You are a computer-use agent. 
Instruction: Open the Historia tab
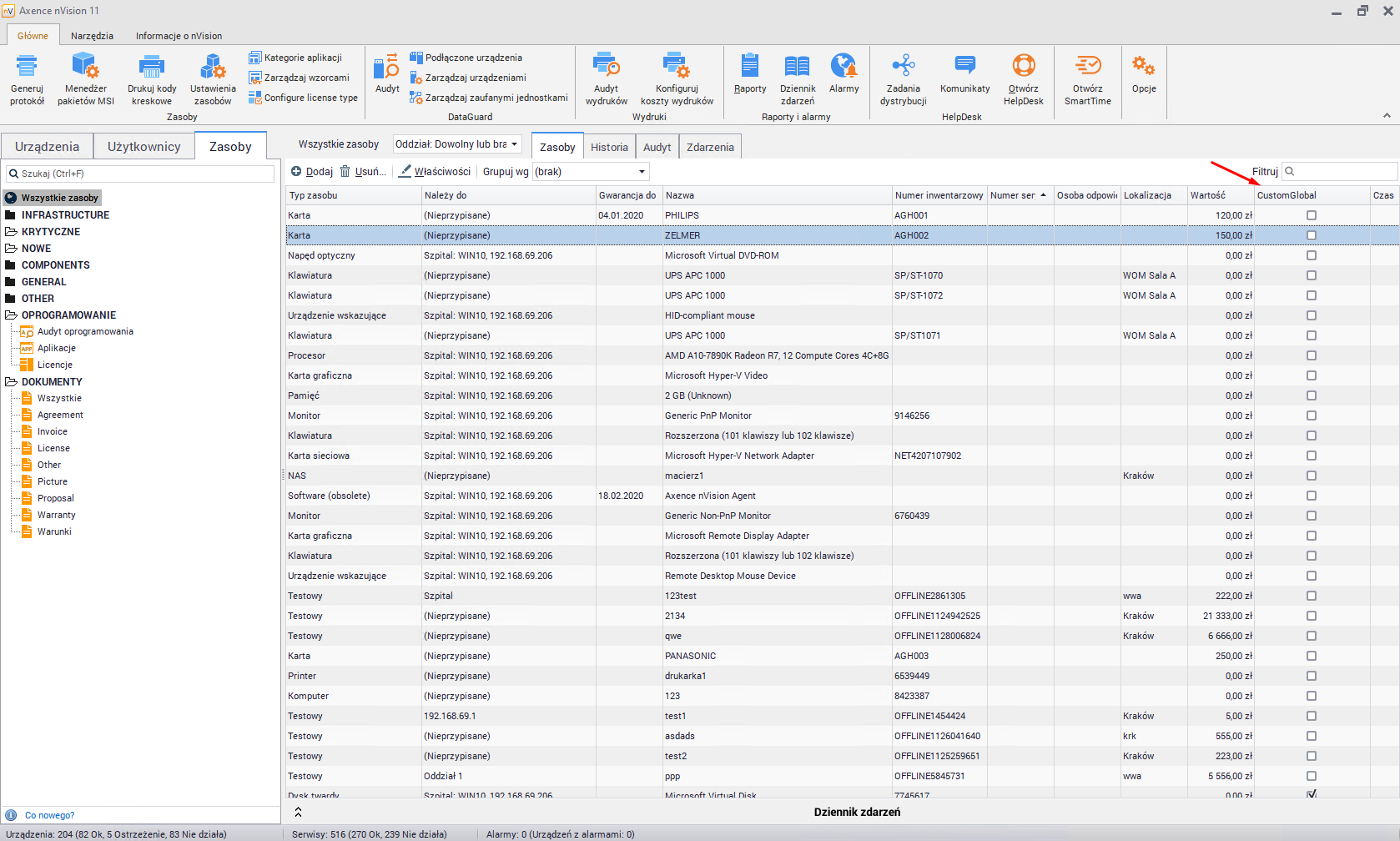[609, 147]
